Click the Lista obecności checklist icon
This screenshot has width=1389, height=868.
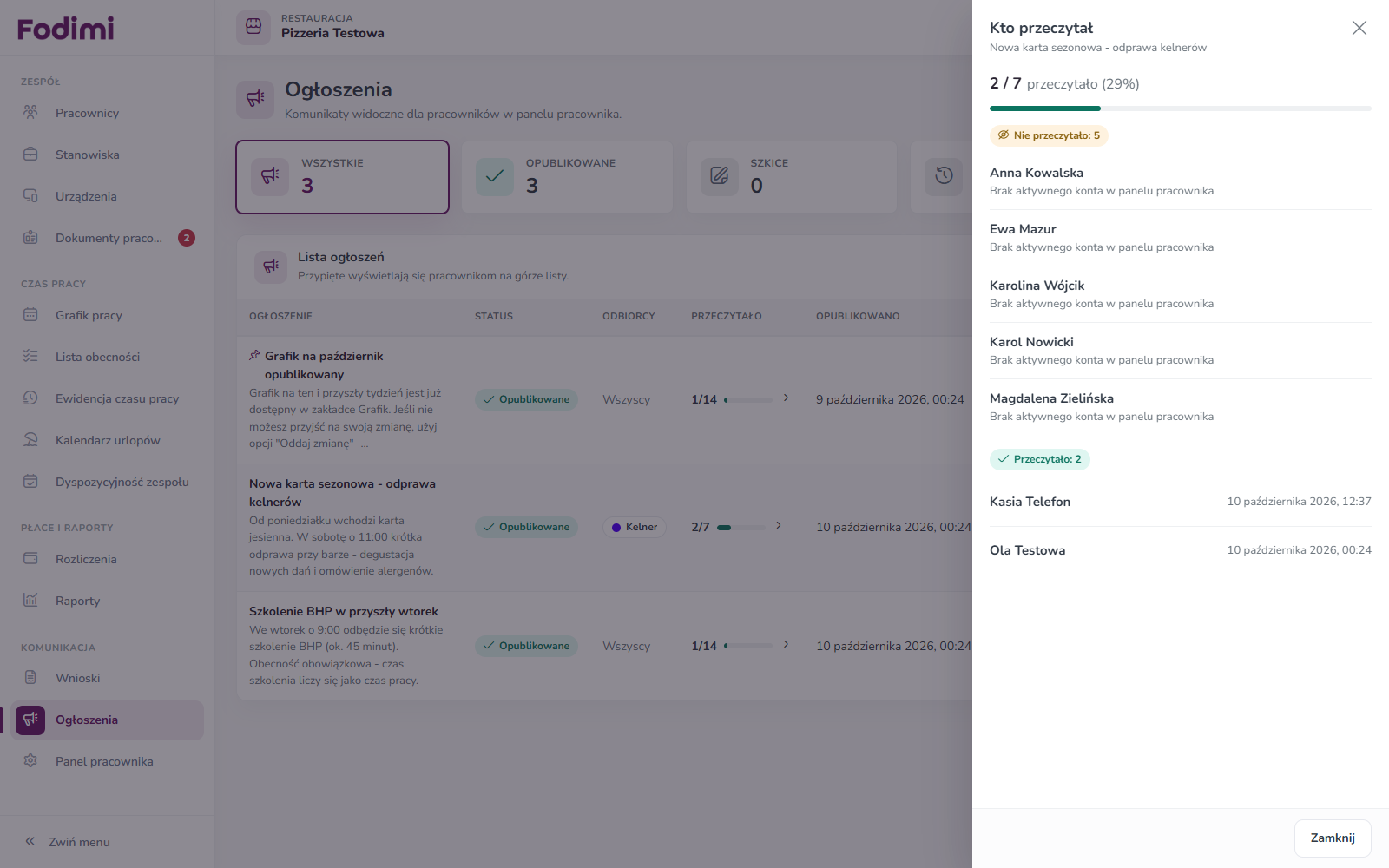point(30,357)
